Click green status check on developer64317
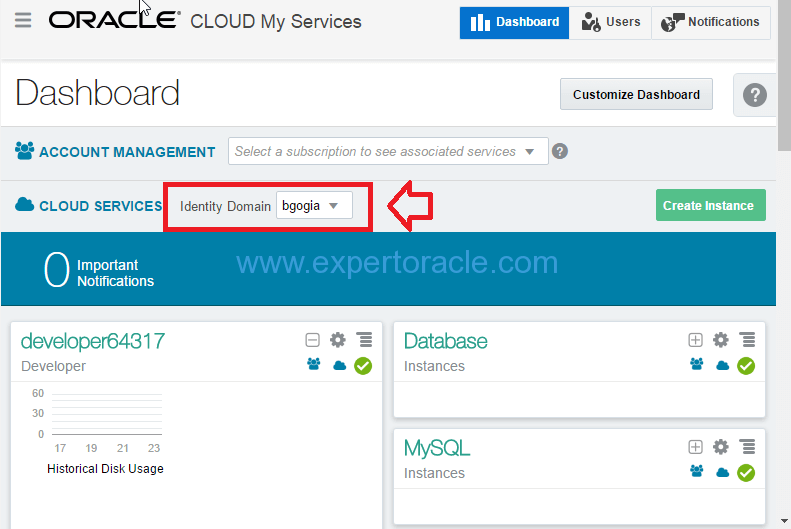Viewport: 791px width, 529px height. [x=363, y=366]
